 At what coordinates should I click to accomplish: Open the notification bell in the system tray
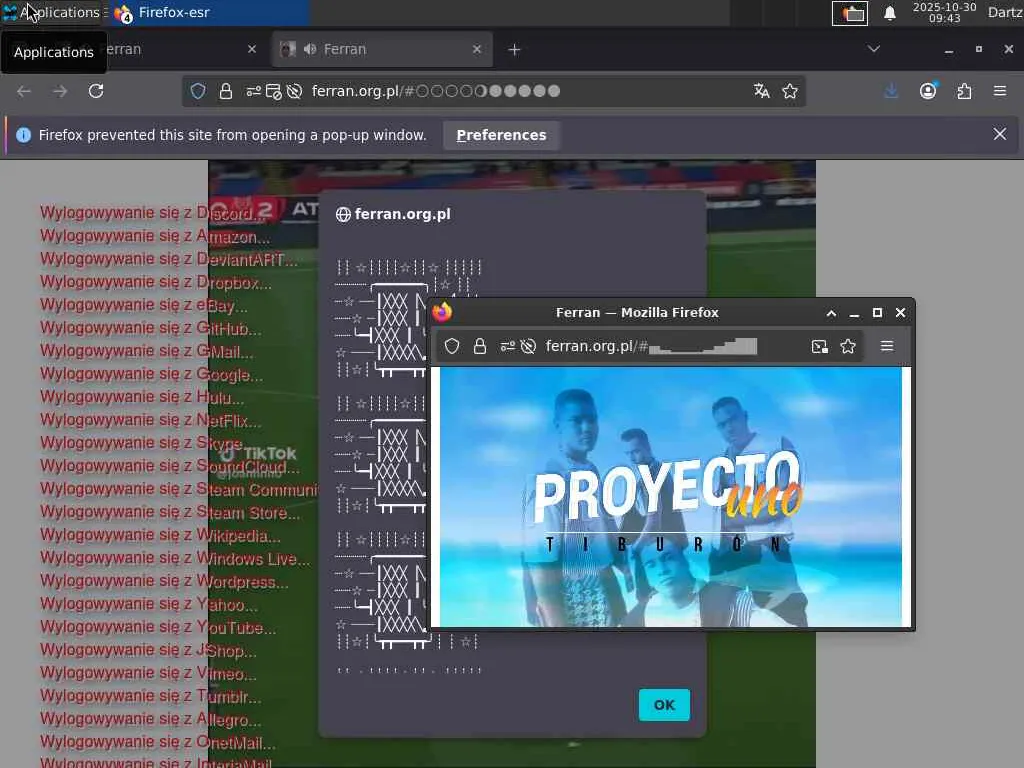(889, 13)
